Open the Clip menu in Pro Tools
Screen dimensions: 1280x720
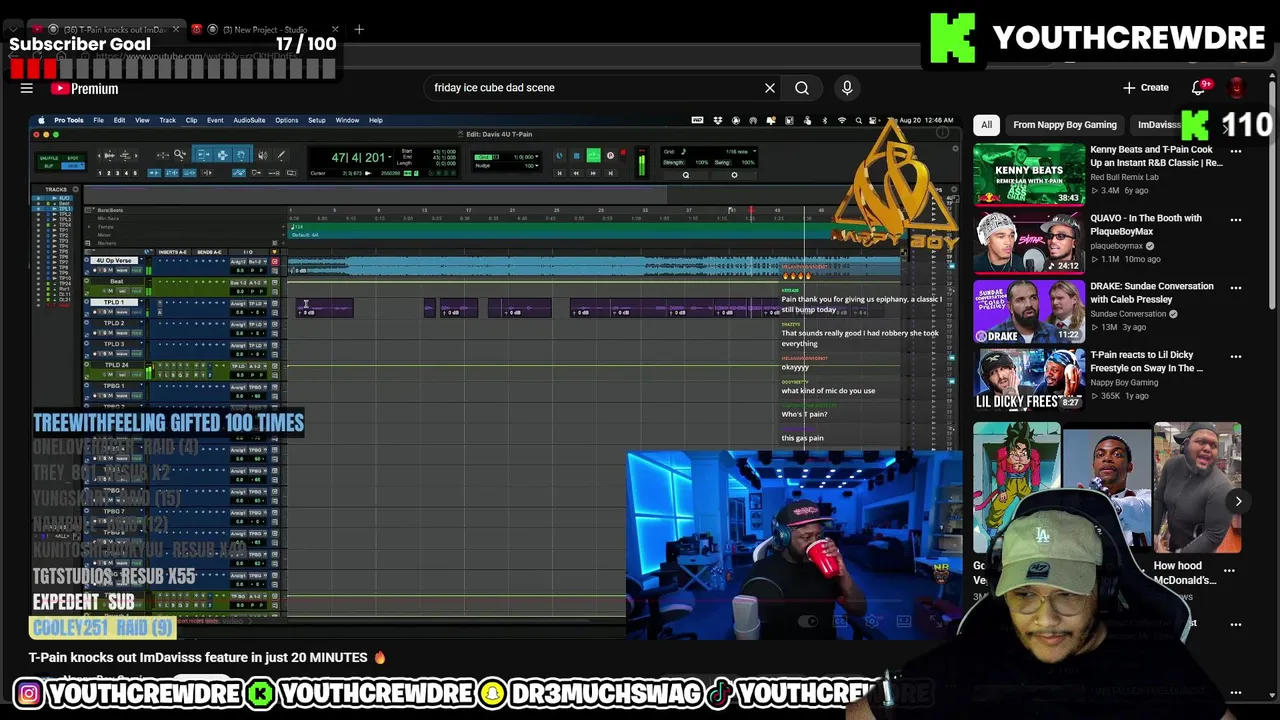coord(191,120)
